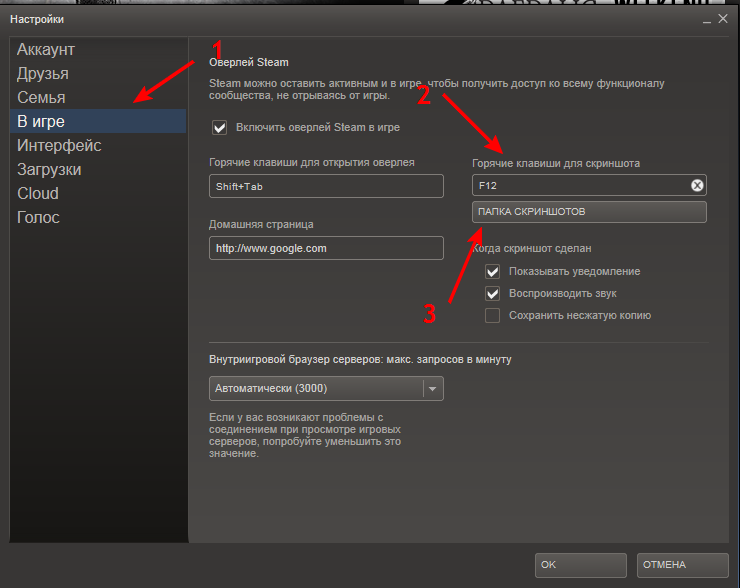
Task: Click the Горячие клавиши для открытия оверлея label
Action: click(311, 162)
